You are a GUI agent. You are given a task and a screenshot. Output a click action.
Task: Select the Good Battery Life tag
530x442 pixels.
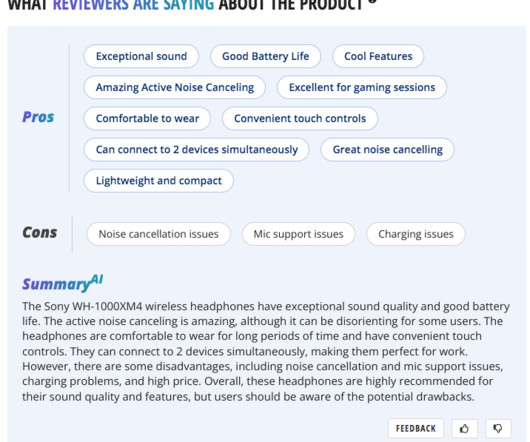pyautogui.click(x=265, y=56)
